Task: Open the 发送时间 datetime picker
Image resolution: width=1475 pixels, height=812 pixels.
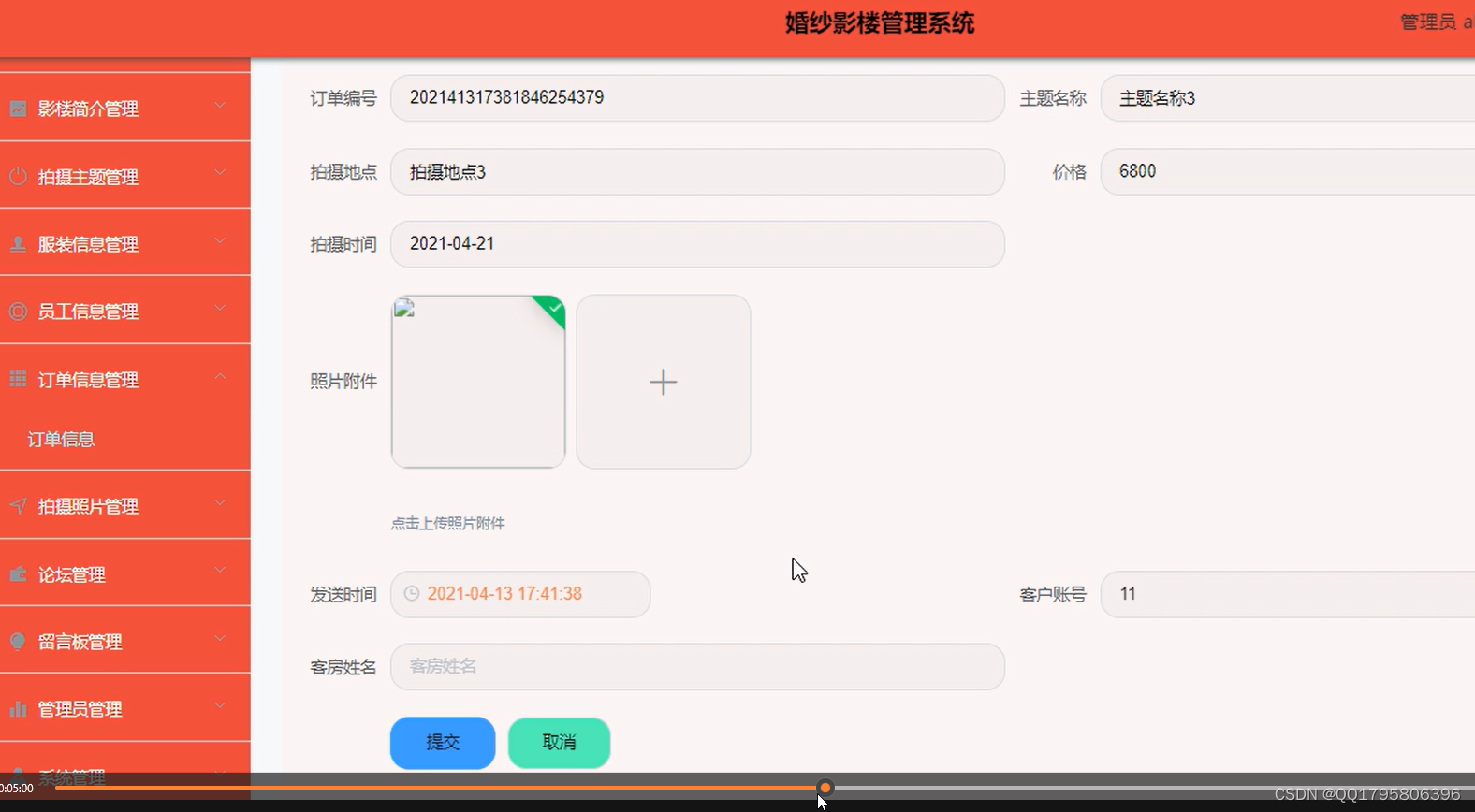Action: tap(520, 594)
